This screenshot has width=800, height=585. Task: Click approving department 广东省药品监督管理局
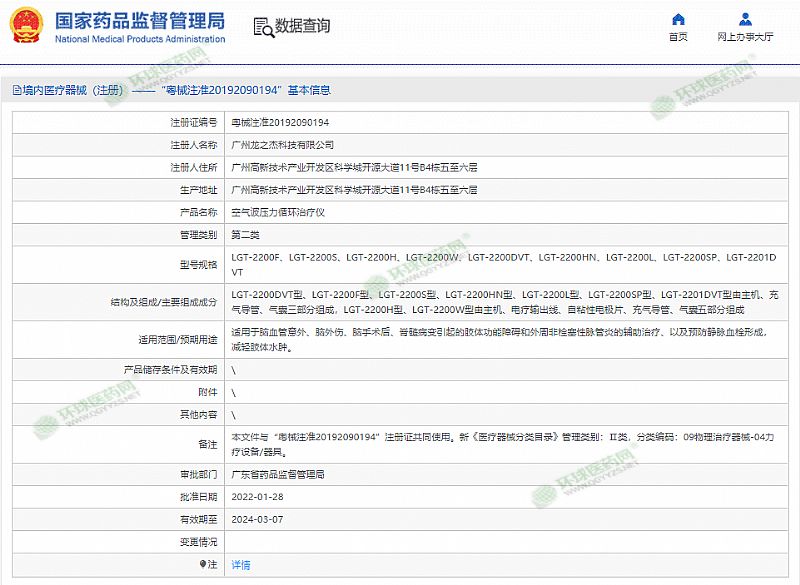pyautogui.click(x=278, y=474)
